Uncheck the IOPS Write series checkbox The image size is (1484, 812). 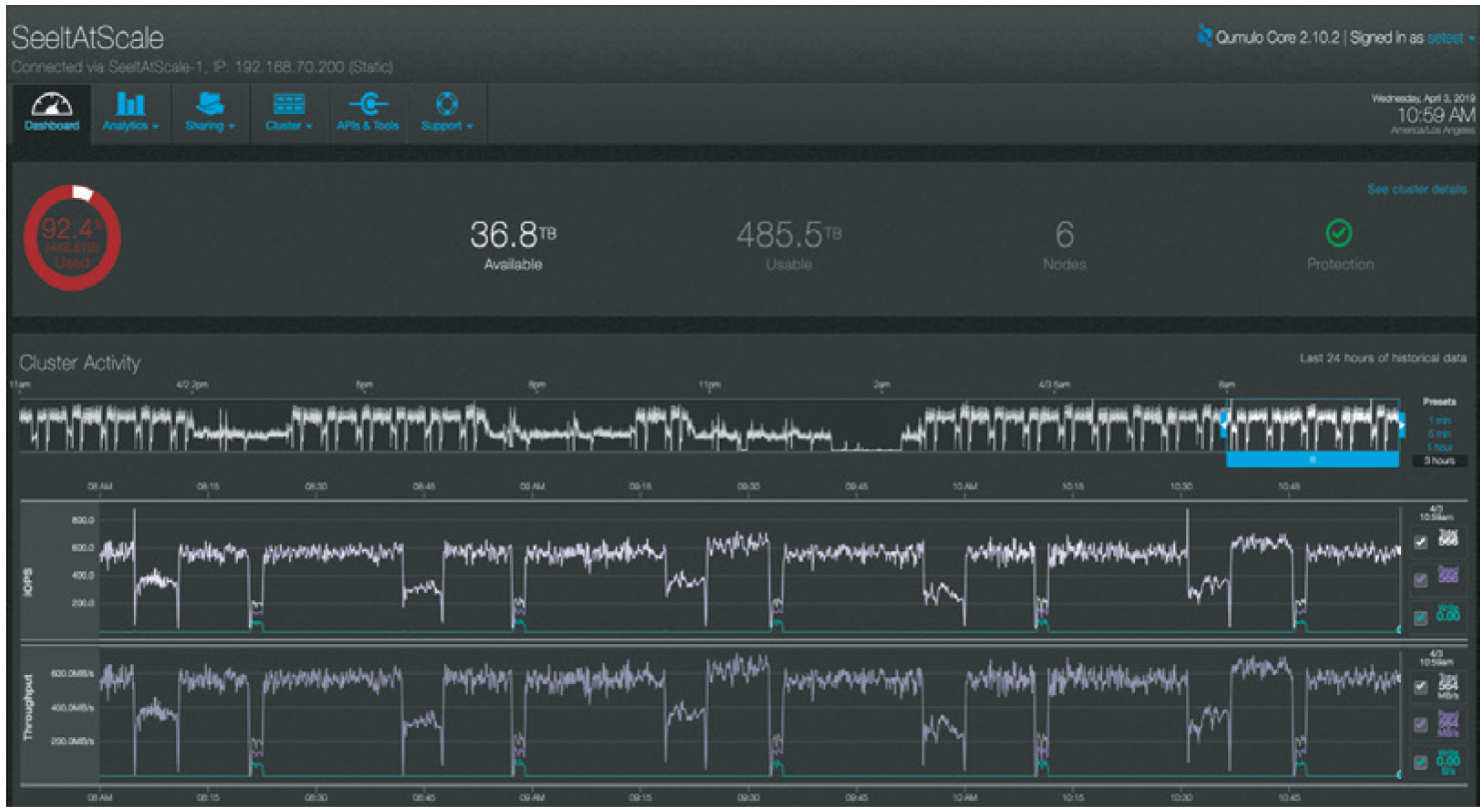[1420, 618]
